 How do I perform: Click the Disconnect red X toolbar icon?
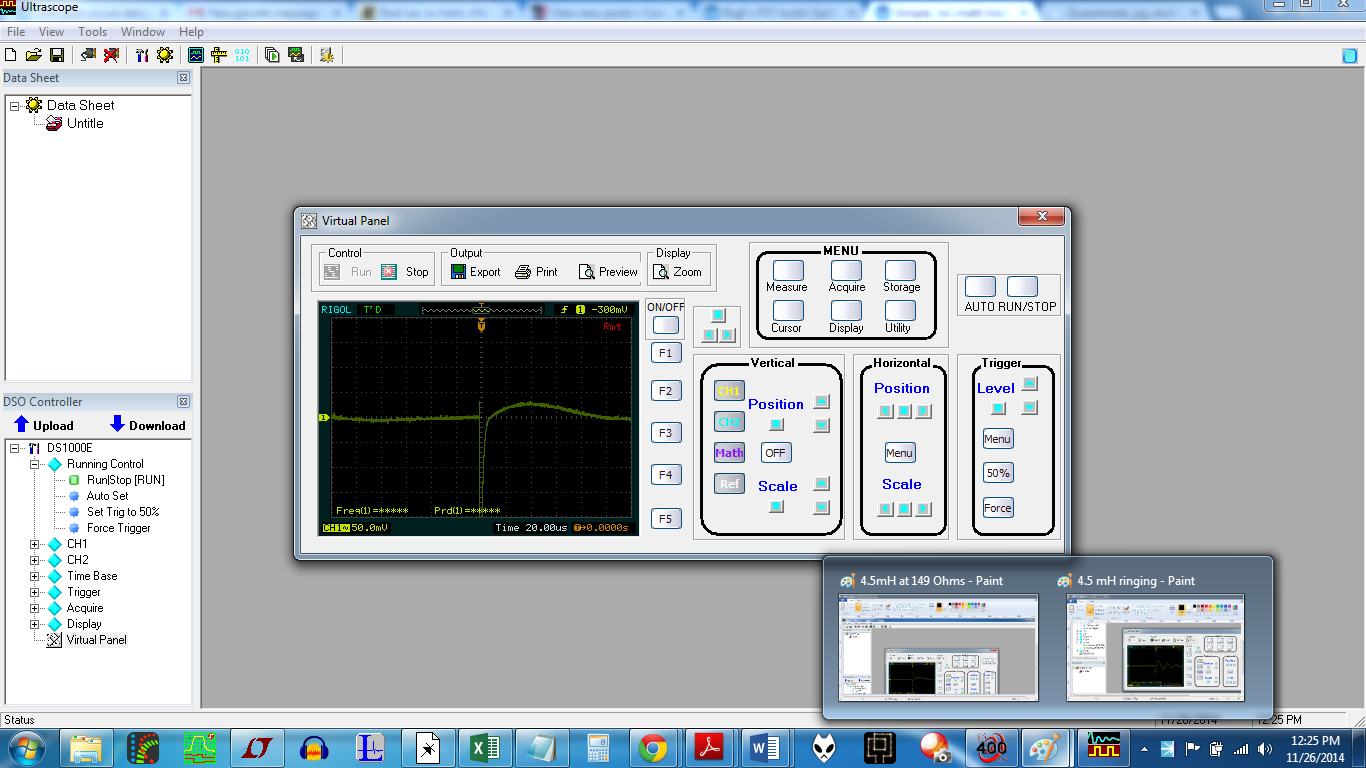[111, 55]
